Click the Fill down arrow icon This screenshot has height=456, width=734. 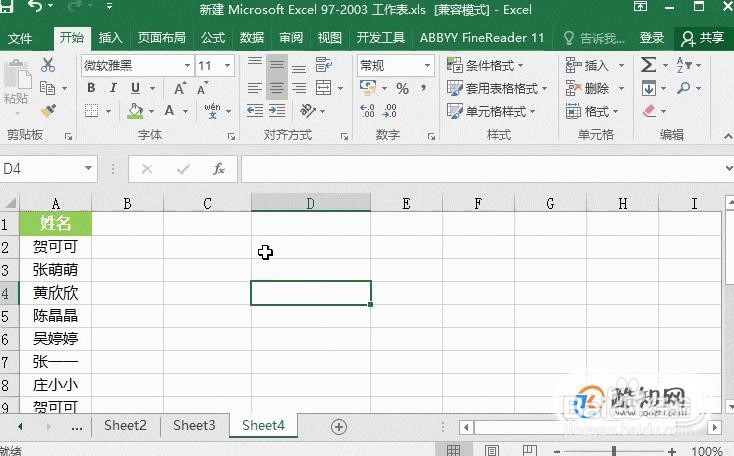pos(648,88)
